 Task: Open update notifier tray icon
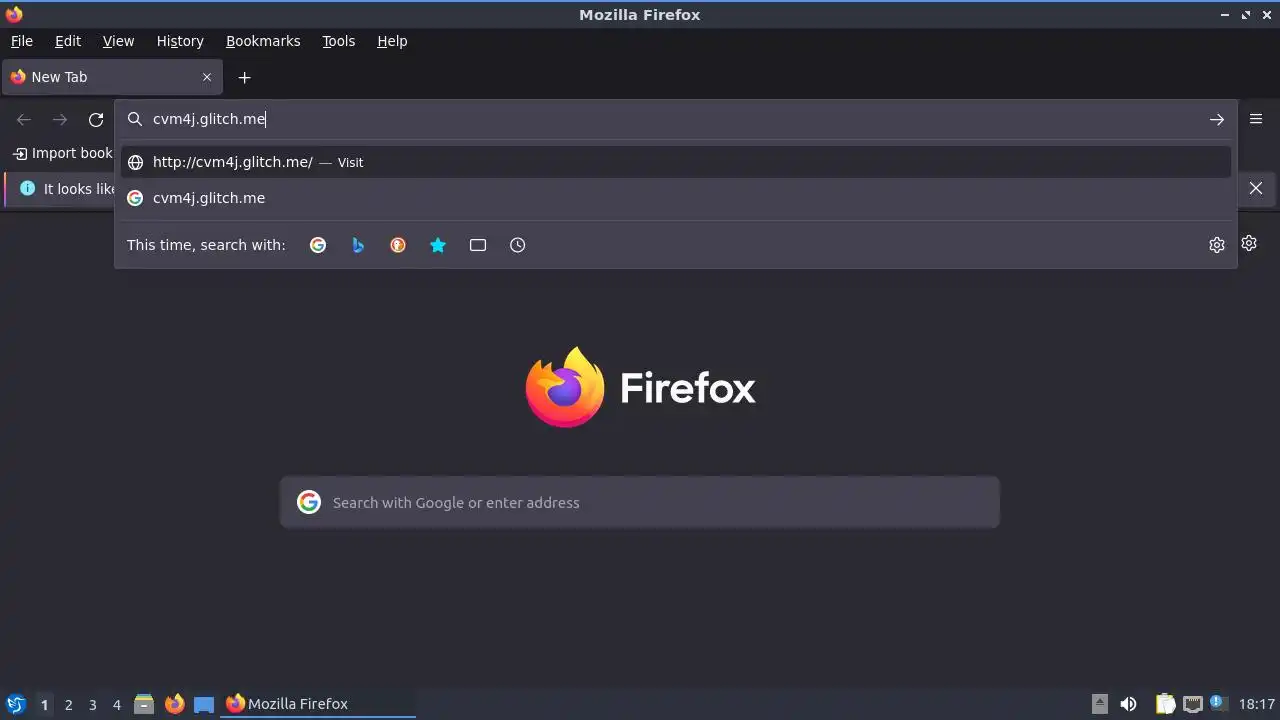(x=1218, y=703)
